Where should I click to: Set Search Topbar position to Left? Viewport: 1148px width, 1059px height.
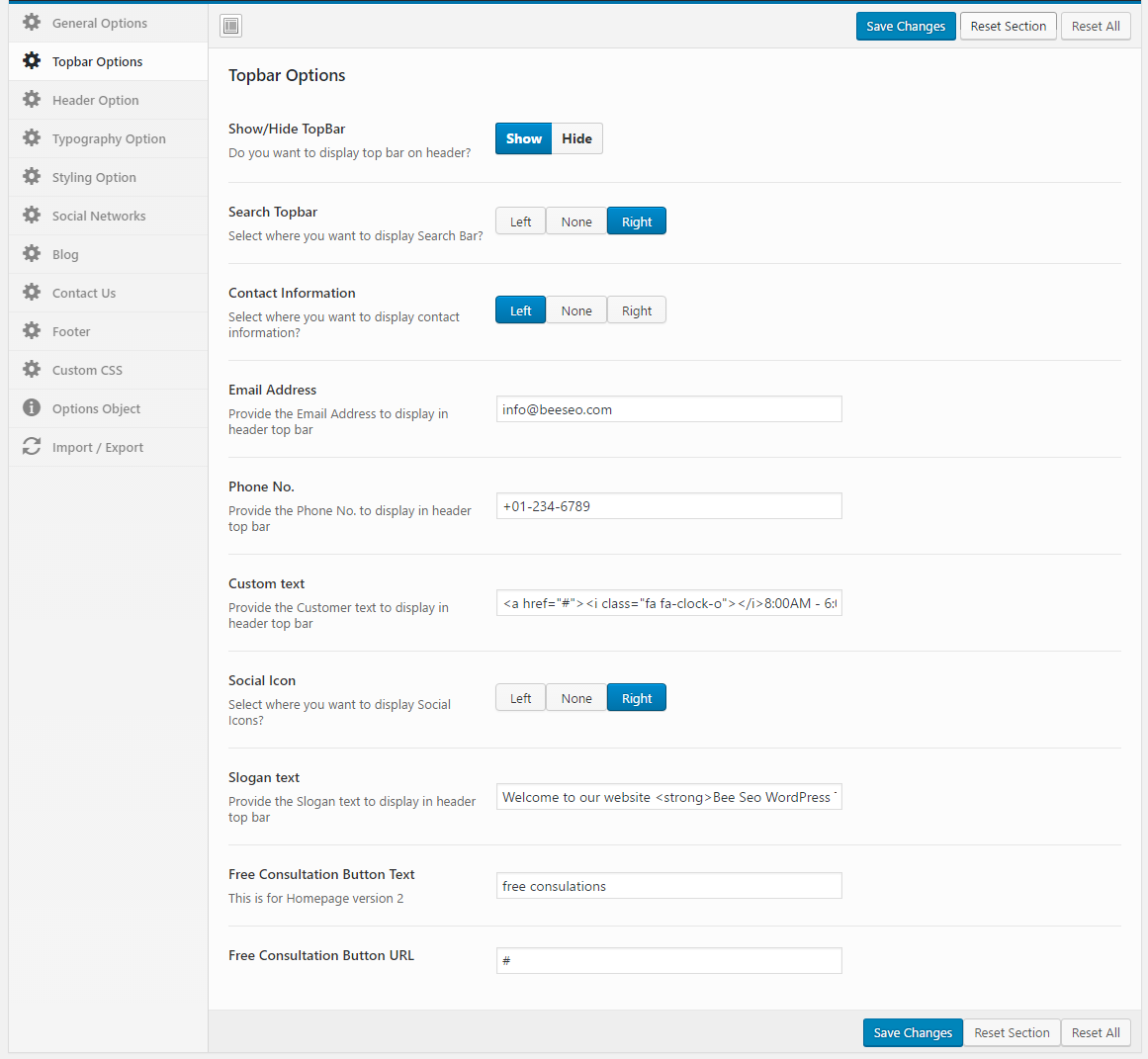point(520,221)
